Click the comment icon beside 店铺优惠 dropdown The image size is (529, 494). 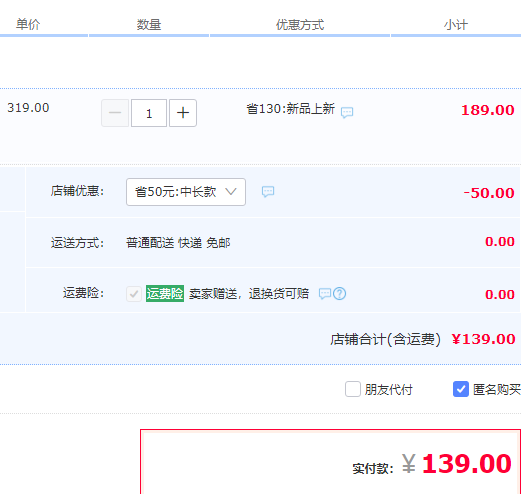coord(268,192)
